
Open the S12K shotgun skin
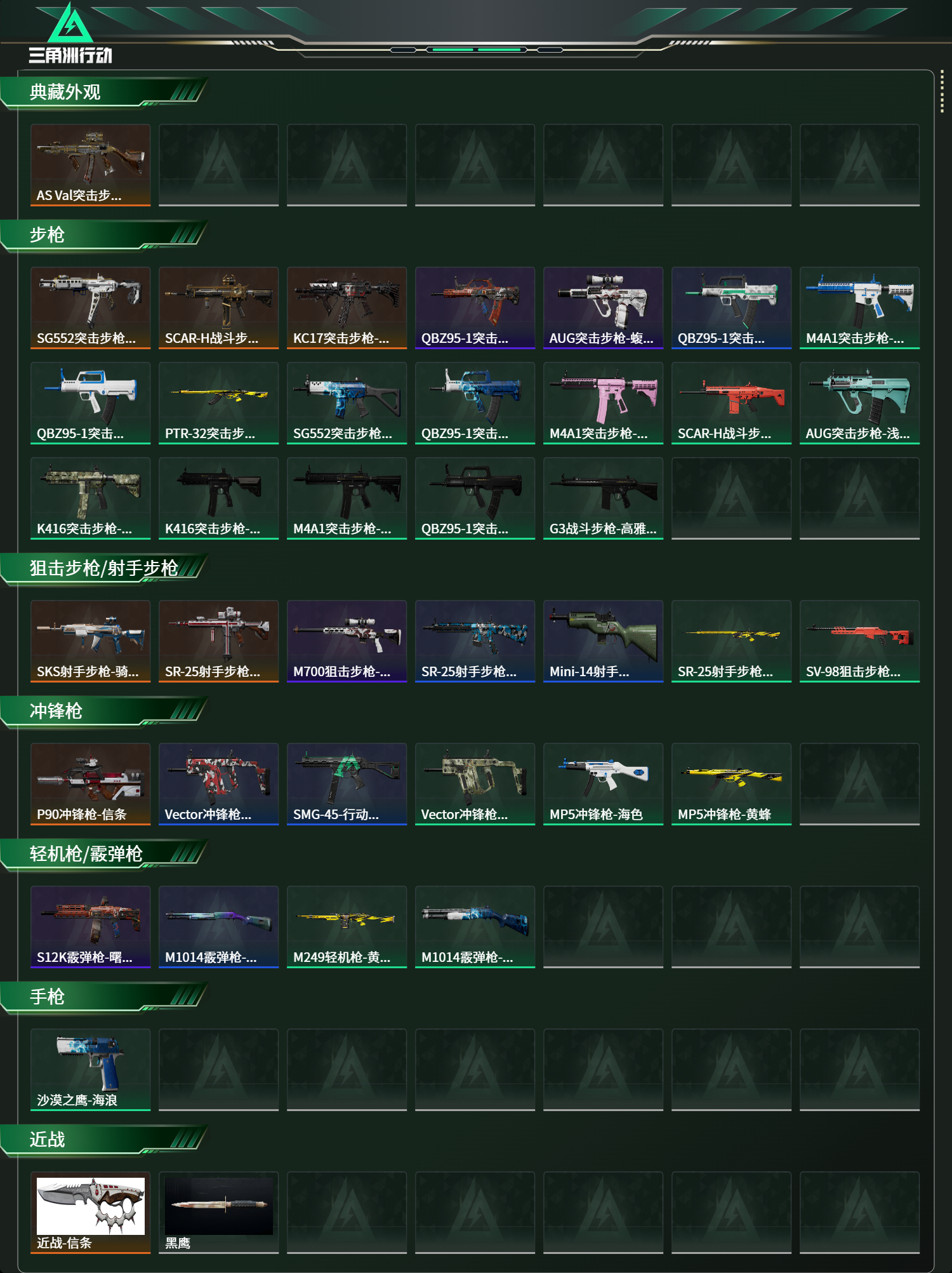(x=90, y=927)
